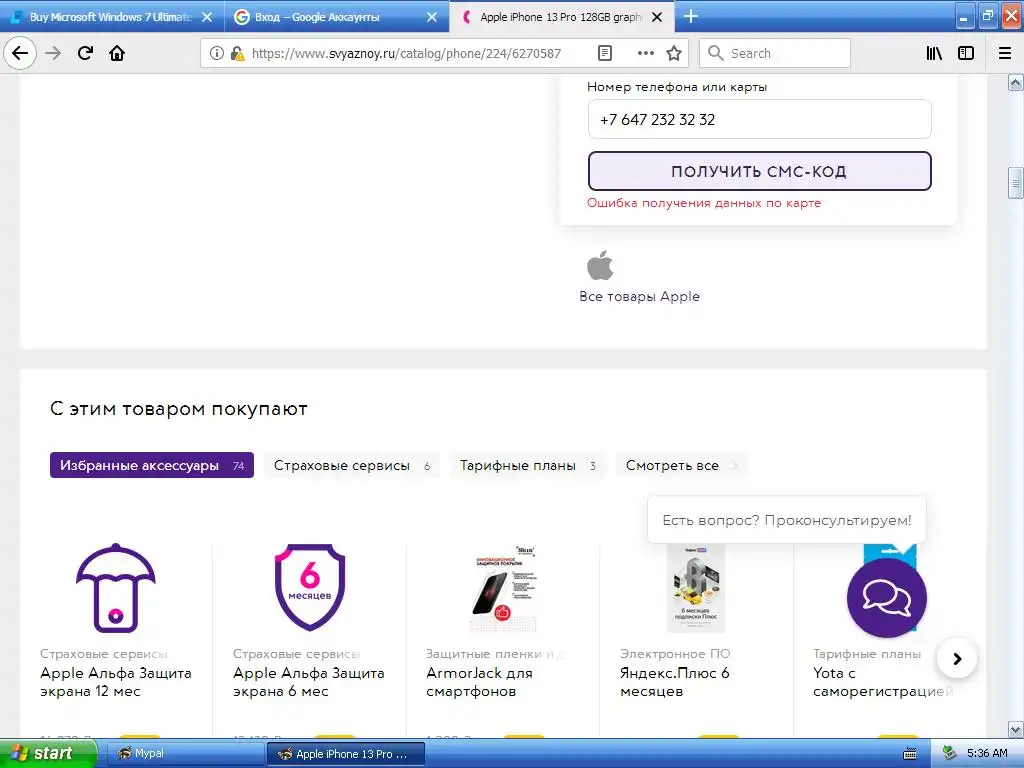Screen dimensions: 1024x768
Task: Click the forward navigation arrow
Action: click(53, 53)
